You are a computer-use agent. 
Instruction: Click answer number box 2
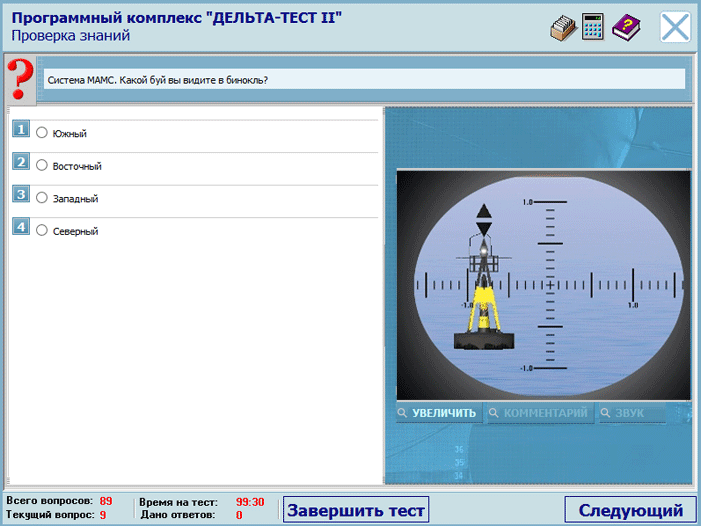(21, 161)
